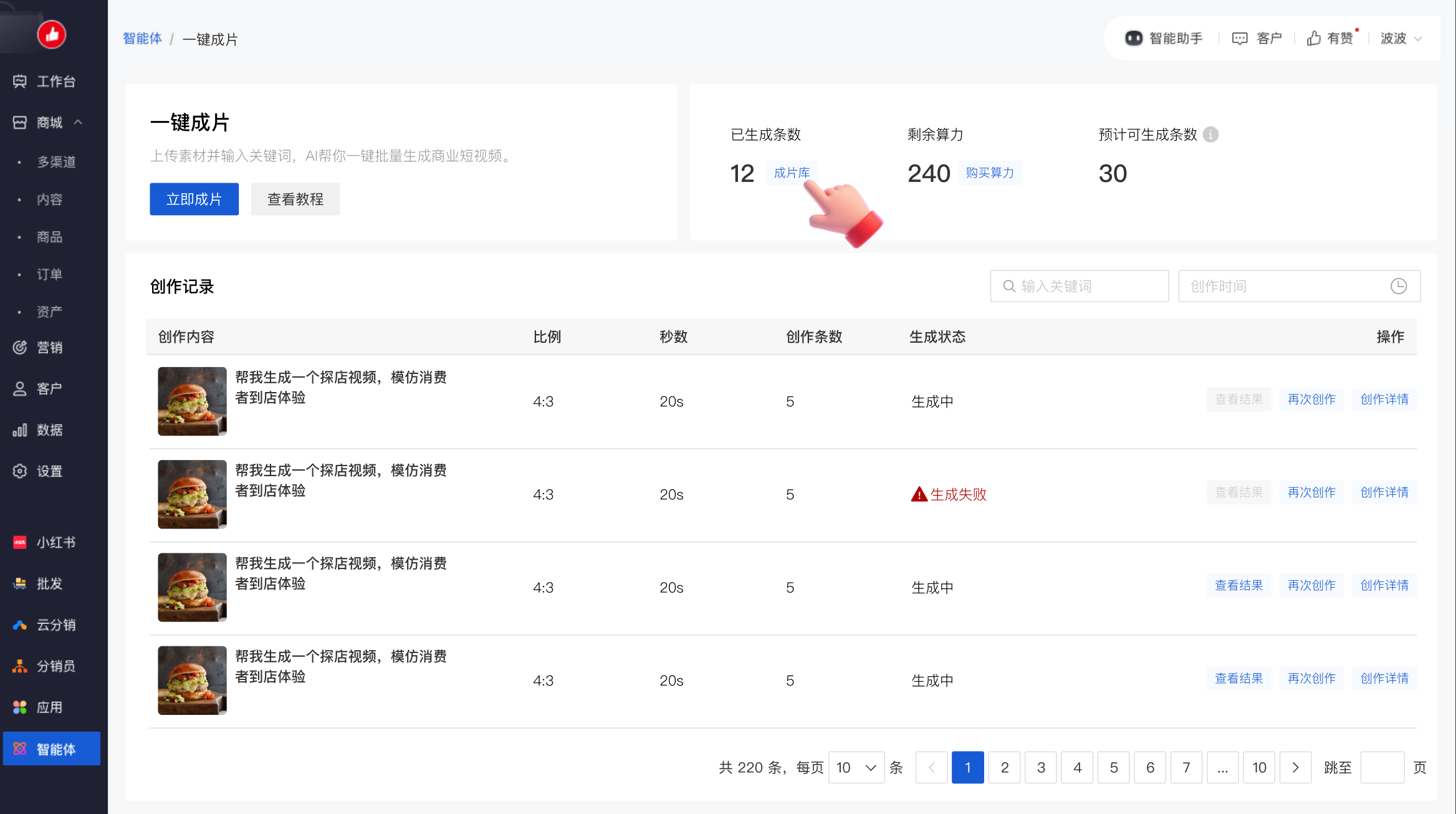Open the 成片库 link

pyautogui.click(x=792, y=173)
